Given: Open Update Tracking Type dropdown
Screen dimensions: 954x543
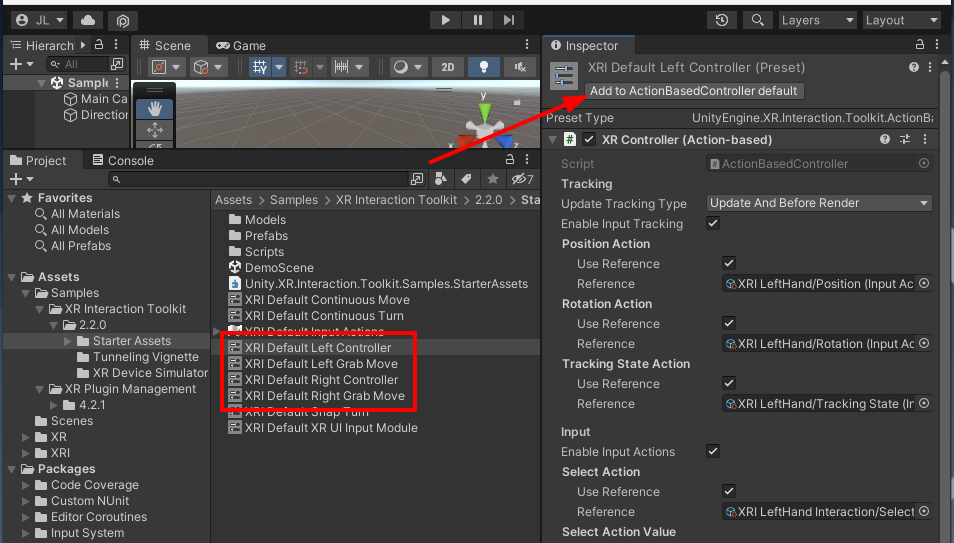Looking at the screenshot, I should coord(819,203).
